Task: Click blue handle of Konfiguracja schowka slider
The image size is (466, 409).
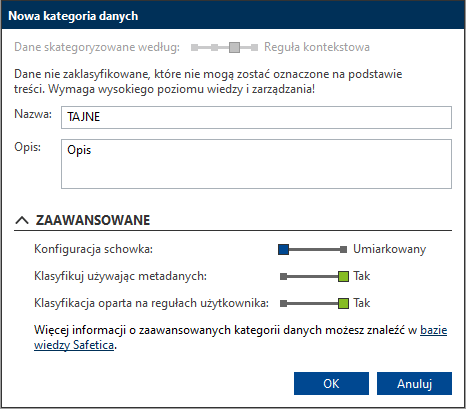Action: point(283,249)
